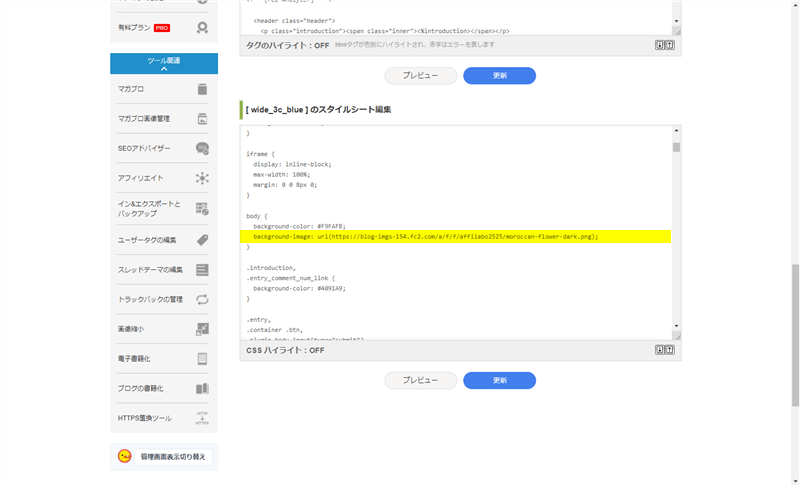The width and height of the screenshot is (800, 486).
Task: Click the wide_3c_blue のスタイルシート編集 heading
Action: [x=318, y=110]
